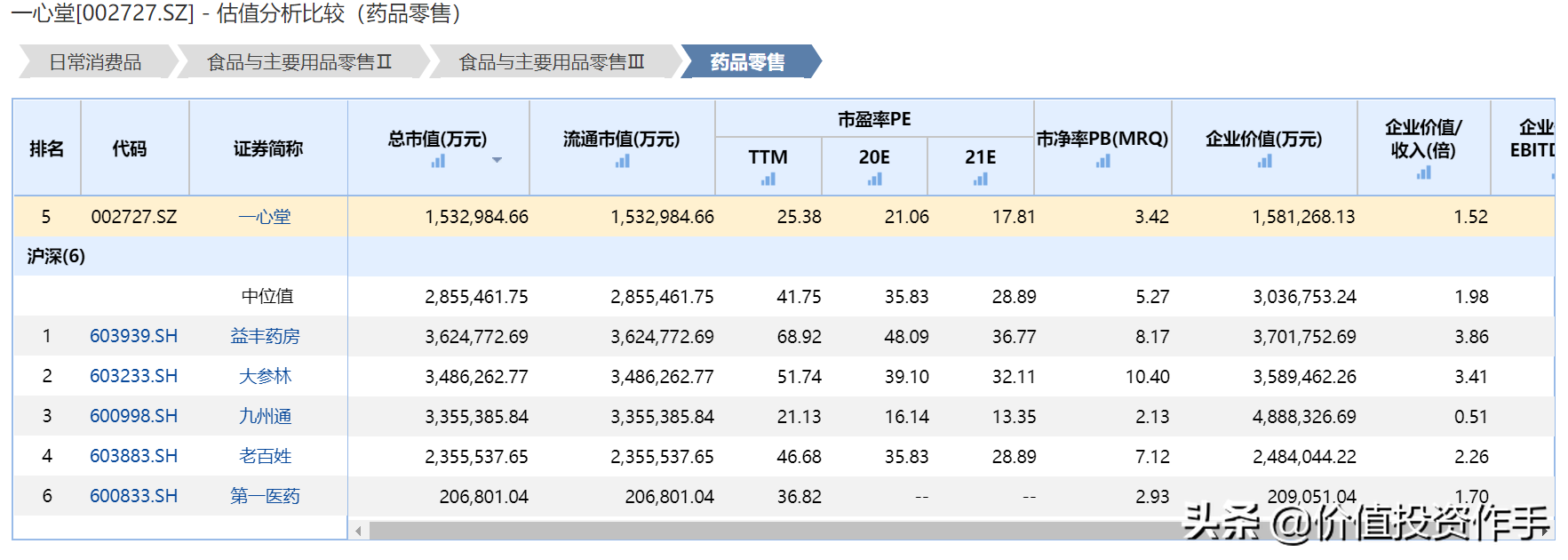Click chart icon under TTM column
The image size is (1568, 560).
coord(768,179)
